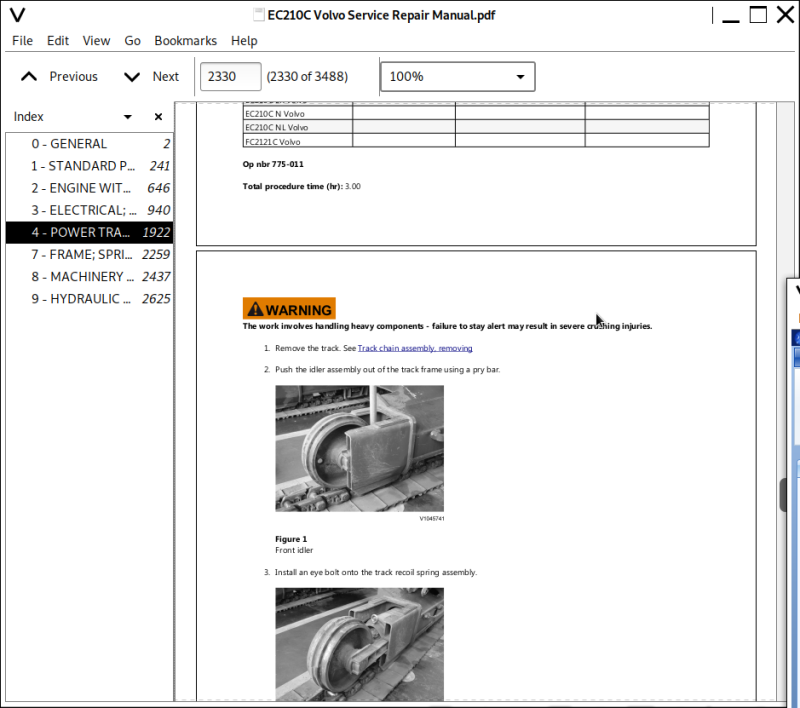Open the Index sidebar view dropdown
The width and height of the screenshot is (800, 708).
[127, 117]
